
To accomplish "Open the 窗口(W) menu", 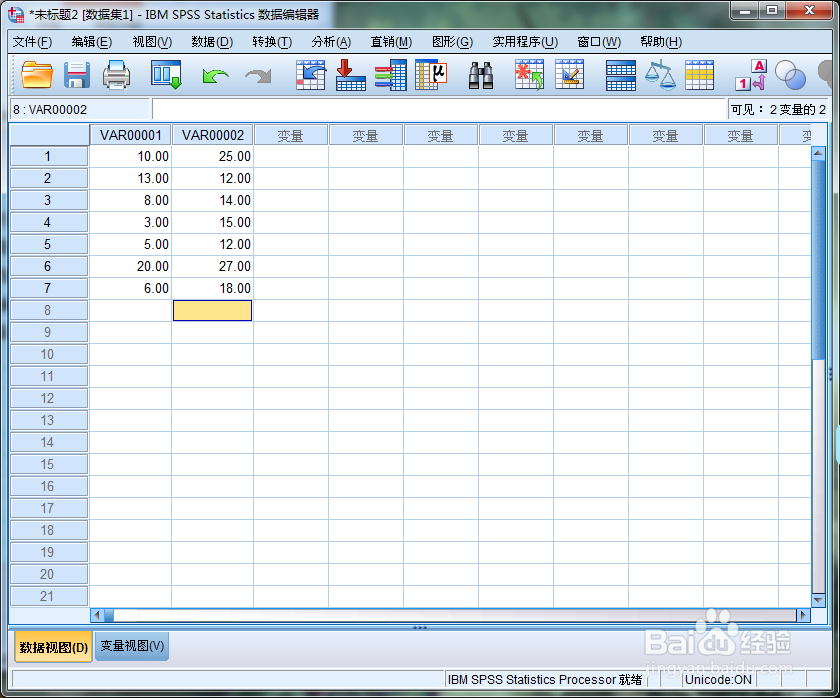I will pyautogui.click(x=599, y=42).
